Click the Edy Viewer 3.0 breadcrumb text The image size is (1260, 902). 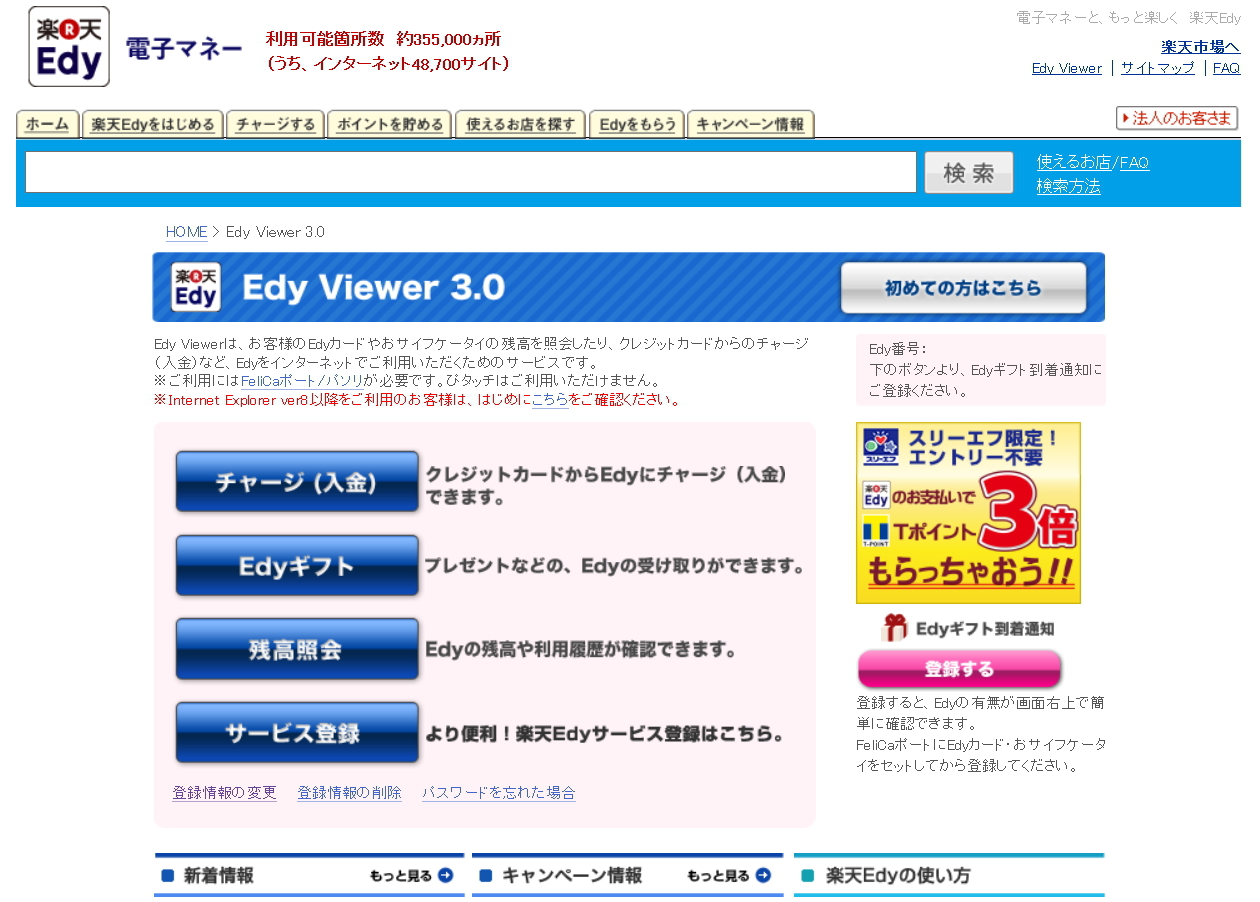[x=275, y=232]
